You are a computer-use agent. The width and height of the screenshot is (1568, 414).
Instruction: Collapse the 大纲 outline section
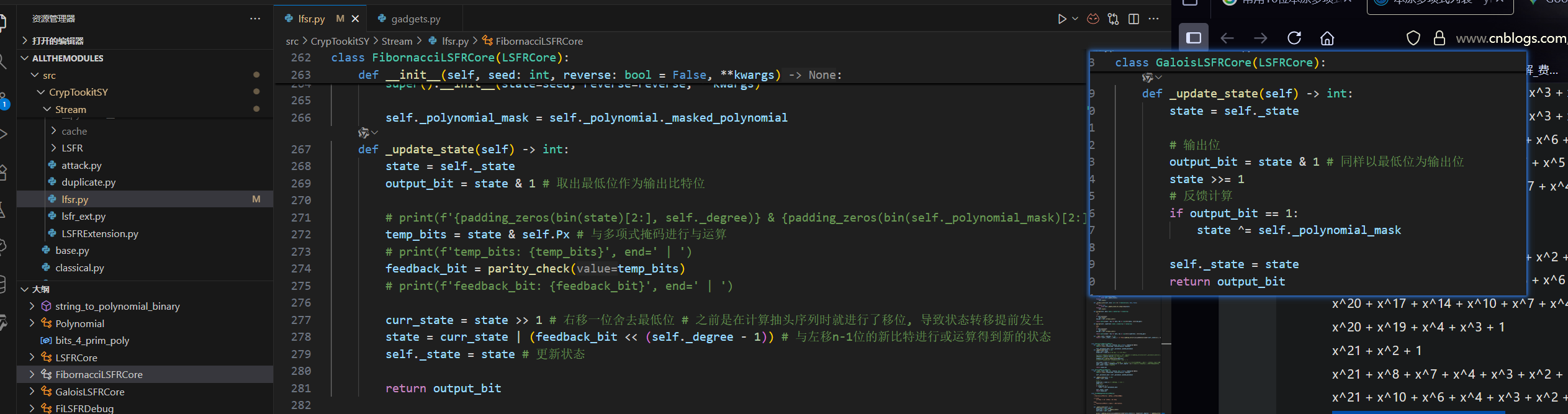click(x=41, y=289)
